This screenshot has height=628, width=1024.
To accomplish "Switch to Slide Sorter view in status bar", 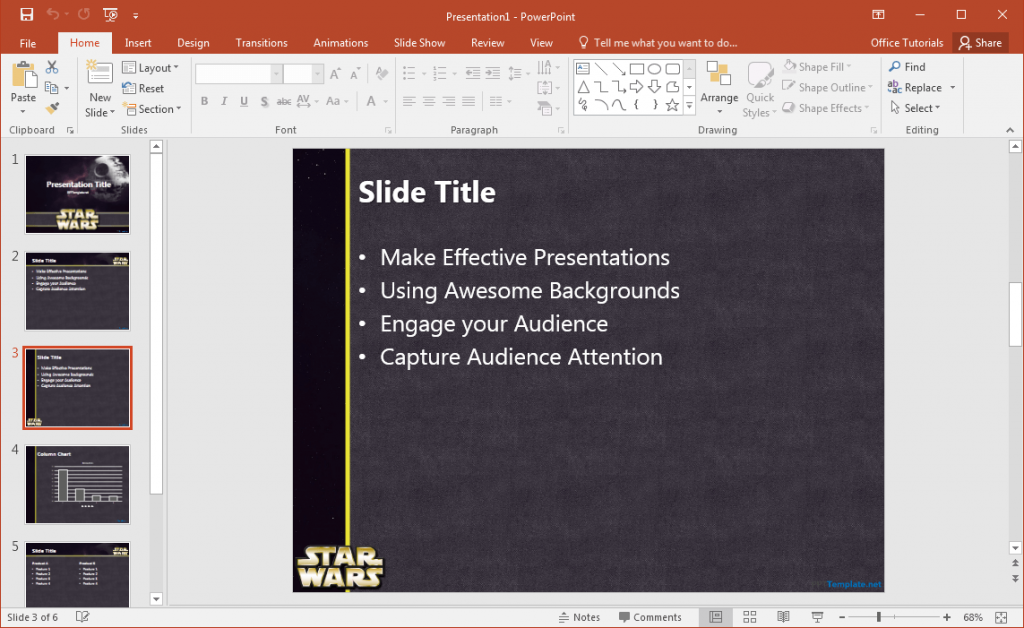I will pyautogui.click(x=749, y=617).
